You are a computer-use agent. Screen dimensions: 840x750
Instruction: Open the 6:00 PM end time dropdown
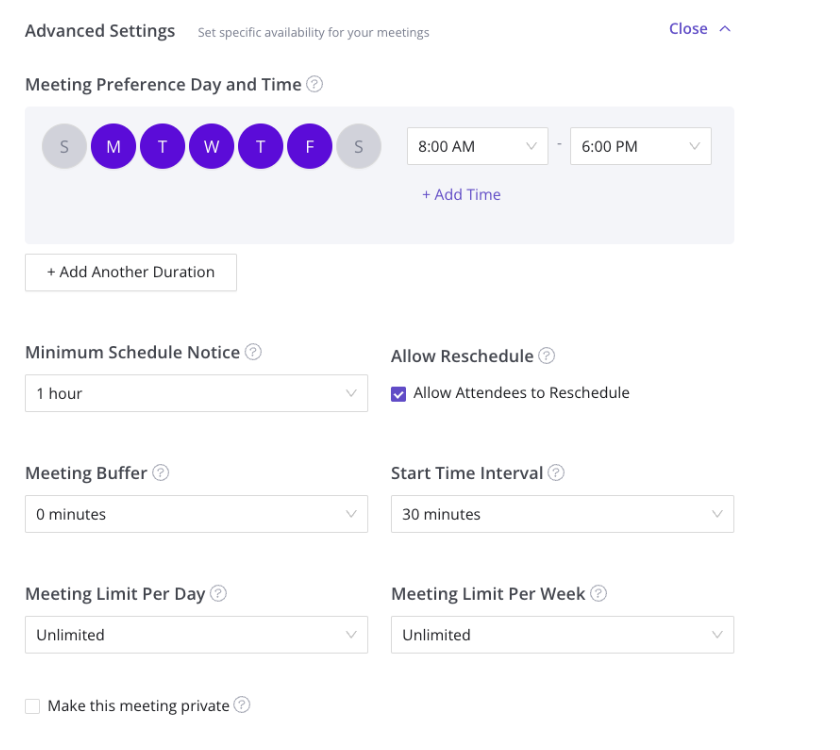(x=641, y=146)
